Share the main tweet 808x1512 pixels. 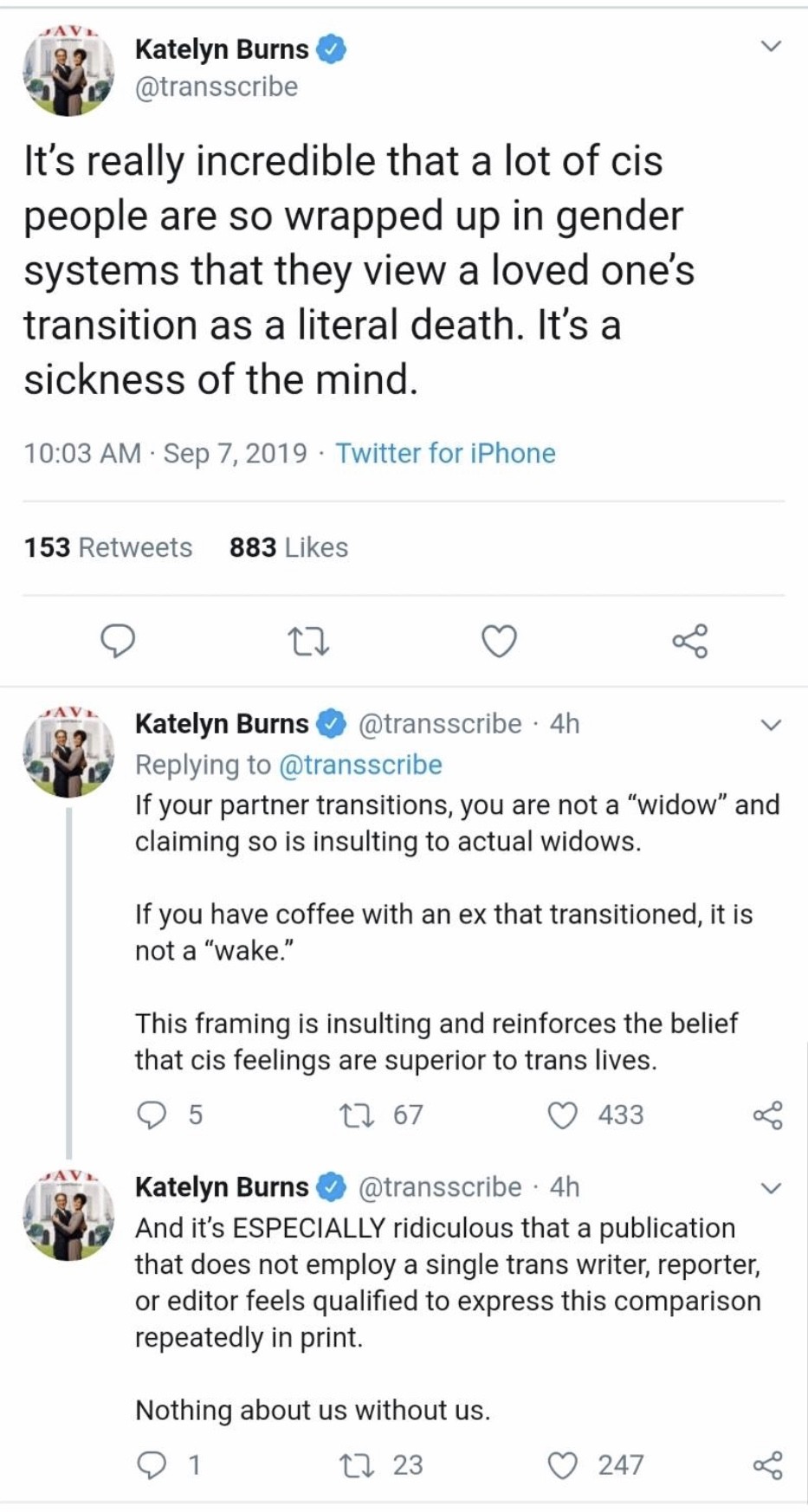click(x=690, y=642)
